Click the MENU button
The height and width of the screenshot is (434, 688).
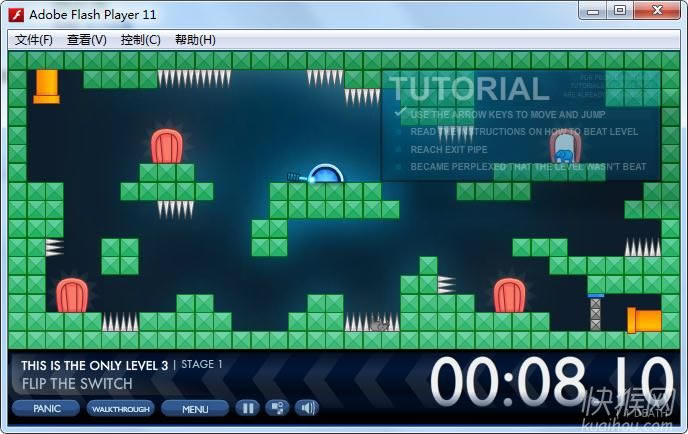pyautogui.click(x=195, y=409)
